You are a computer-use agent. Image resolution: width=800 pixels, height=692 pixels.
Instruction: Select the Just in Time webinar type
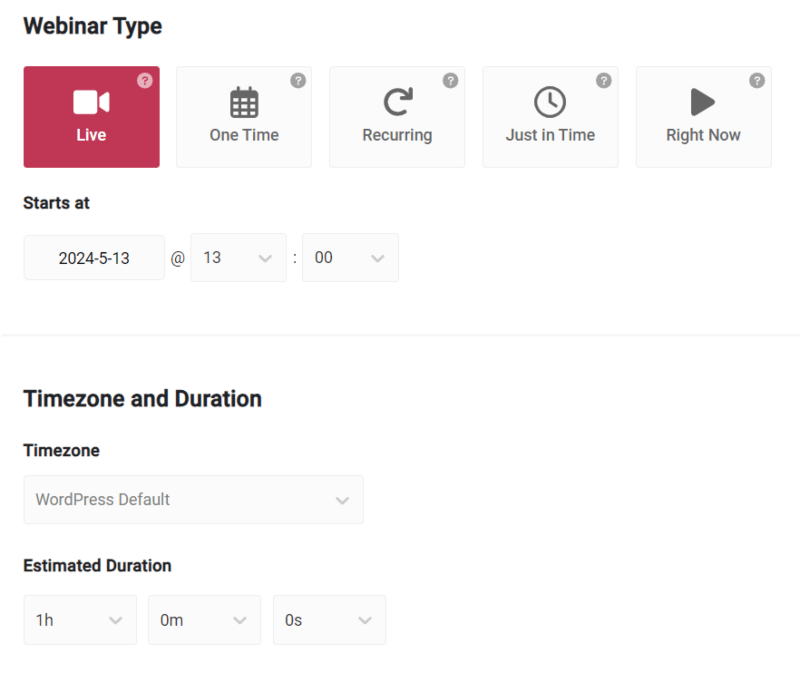tap(550, 117)
